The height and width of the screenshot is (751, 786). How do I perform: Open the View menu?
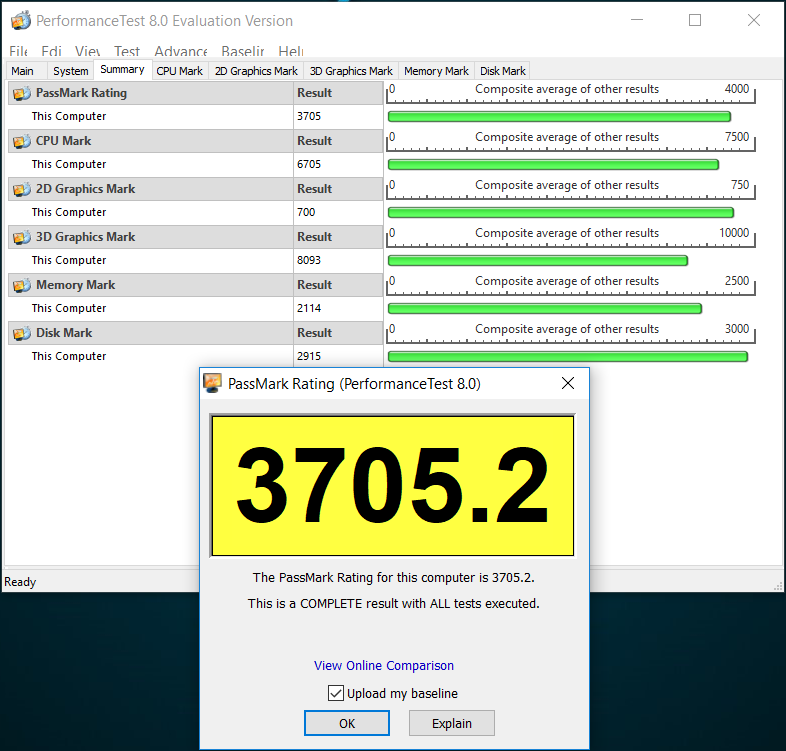88,51
